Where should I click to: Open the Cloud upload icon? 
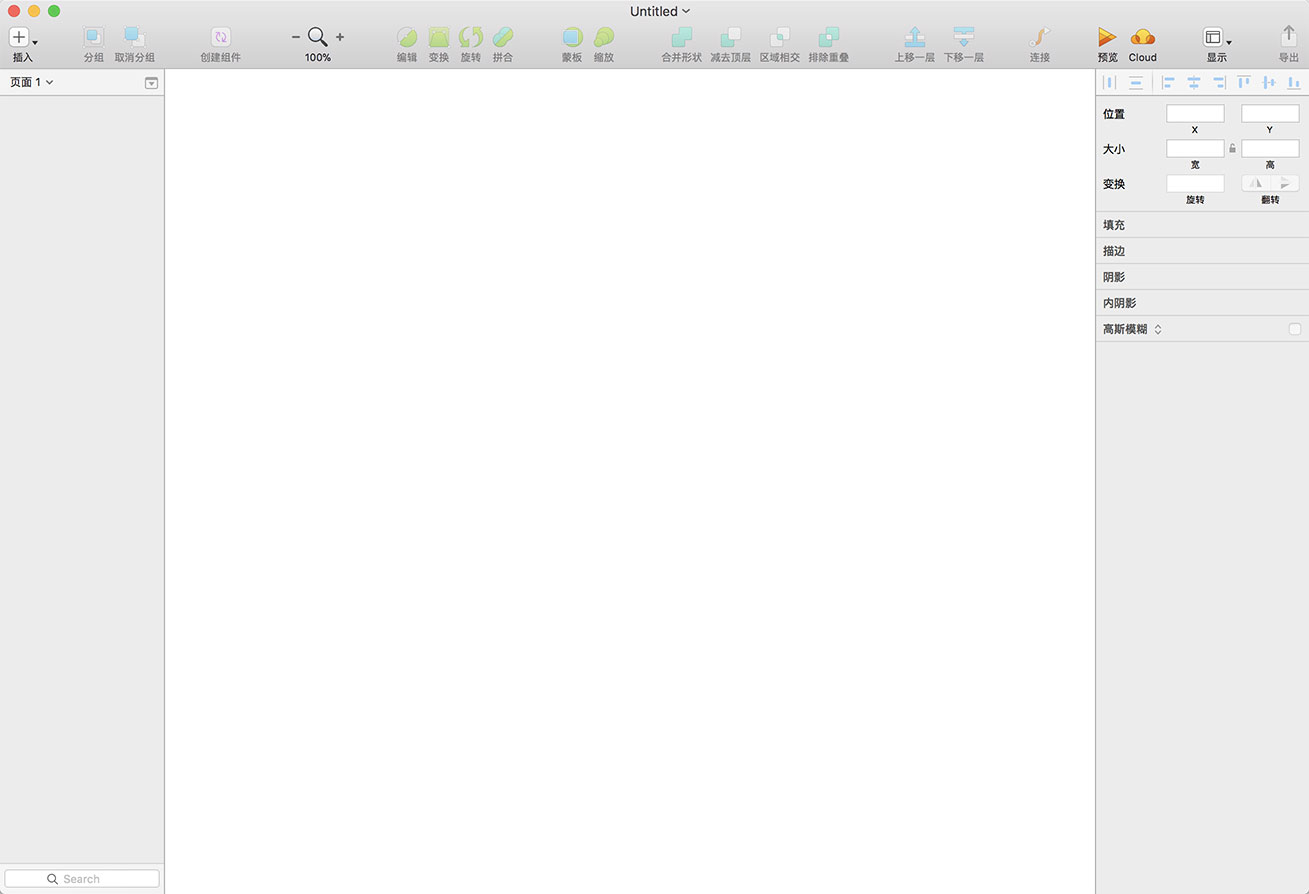1142,38
